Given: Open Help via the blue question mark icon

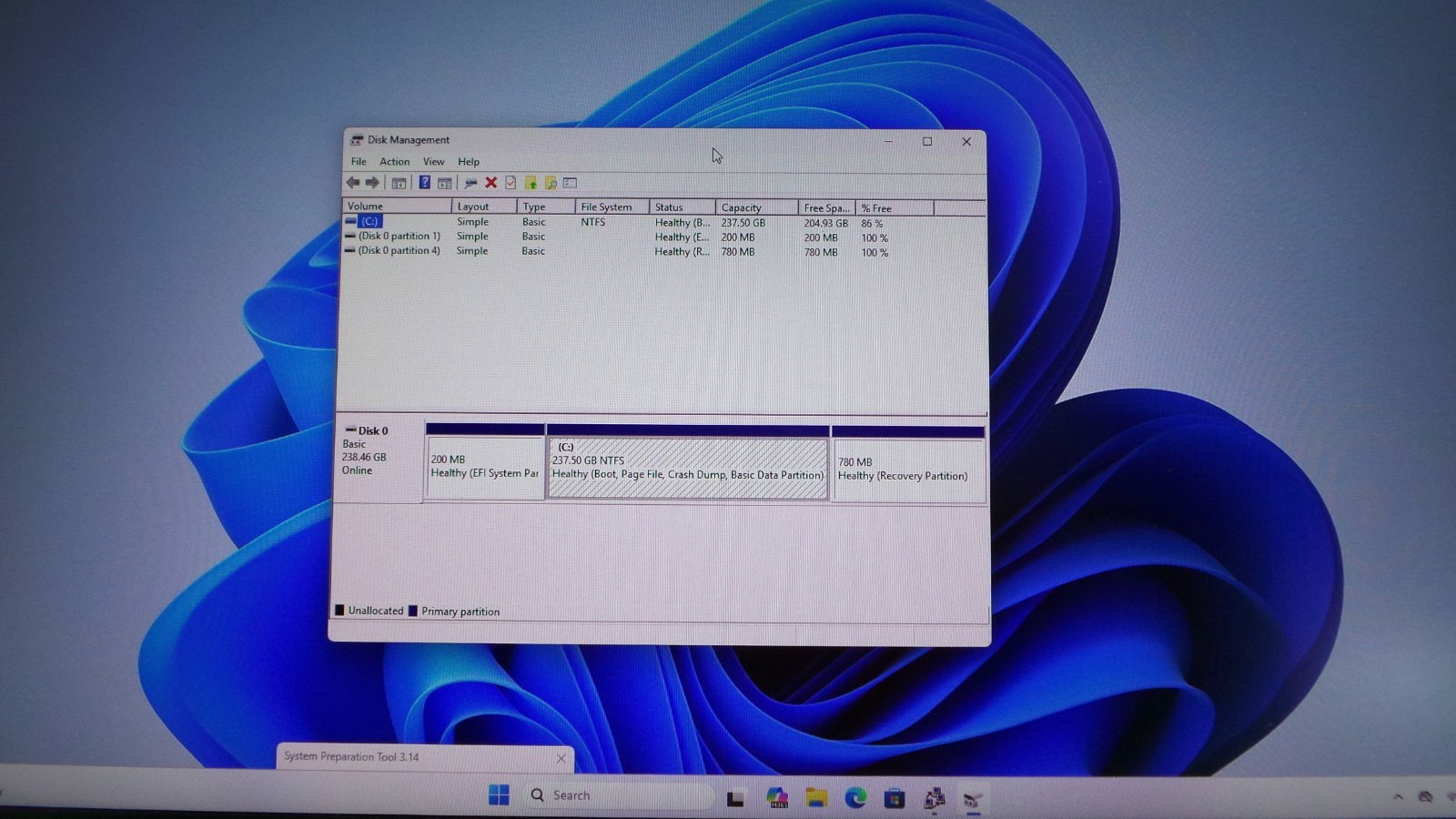Looking at the screenshot, I should [x=424, y=183].
